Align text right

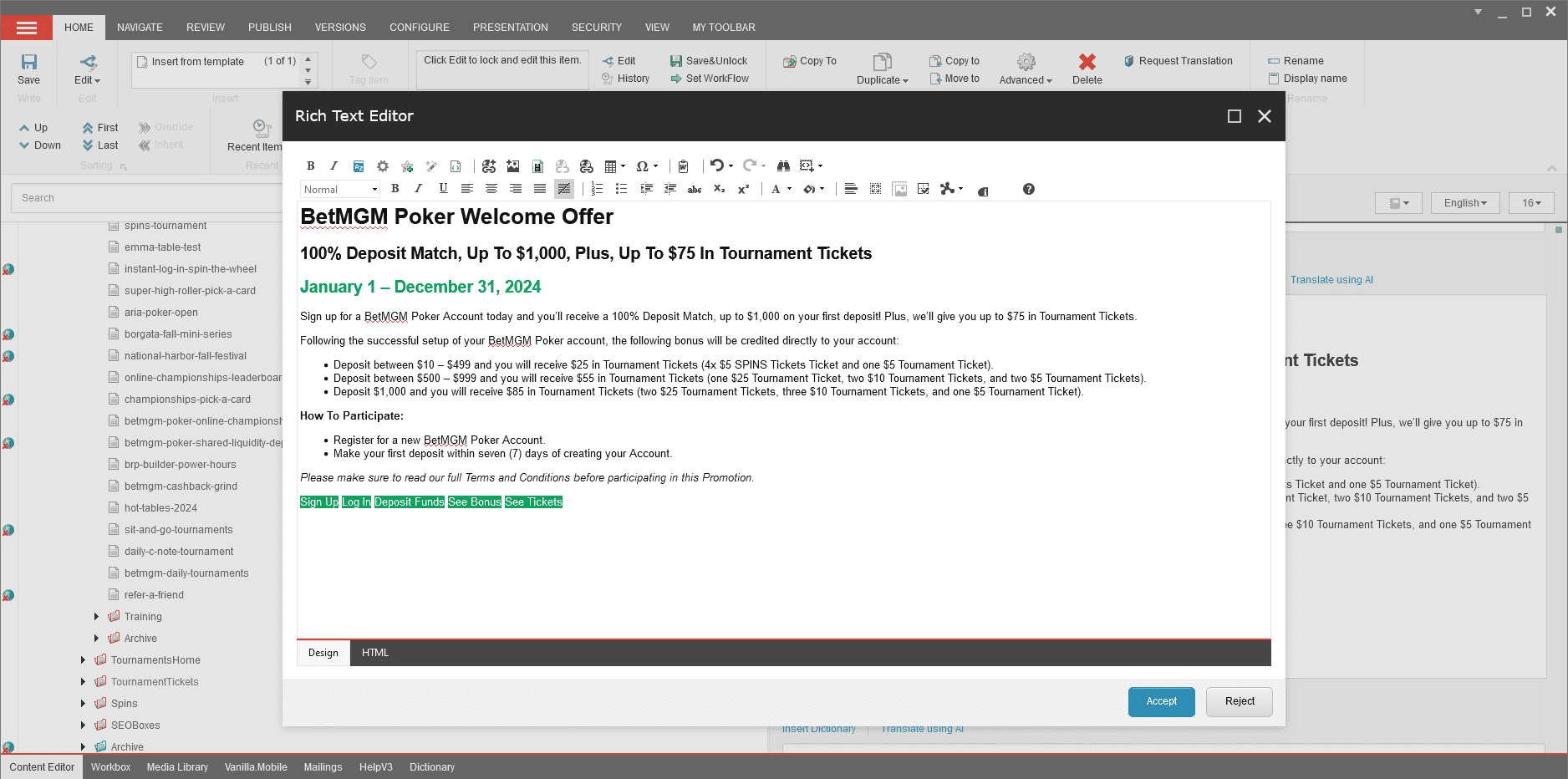(516, 189)
